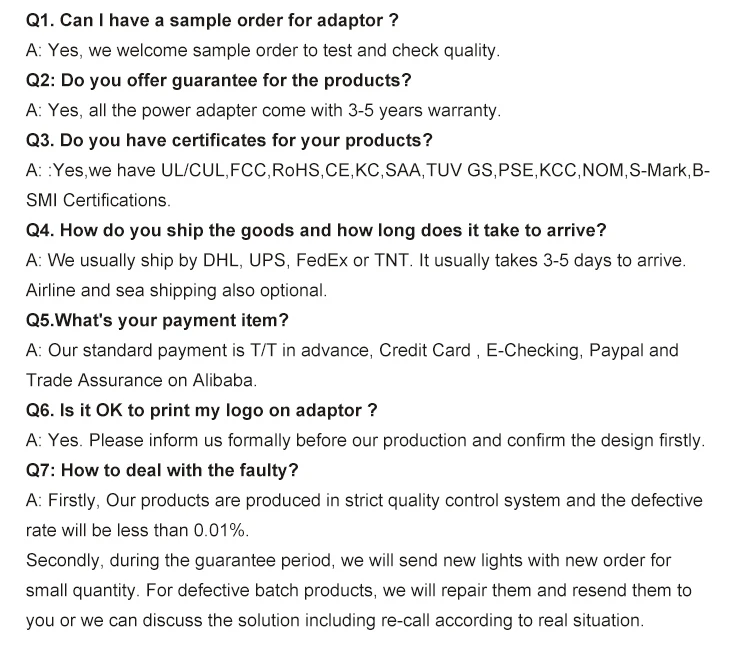Image resolution: width=750 pixels, height=663 pixels.
Task: Select the Q4 shipping question heading
Action: click(x=316, y=230)
